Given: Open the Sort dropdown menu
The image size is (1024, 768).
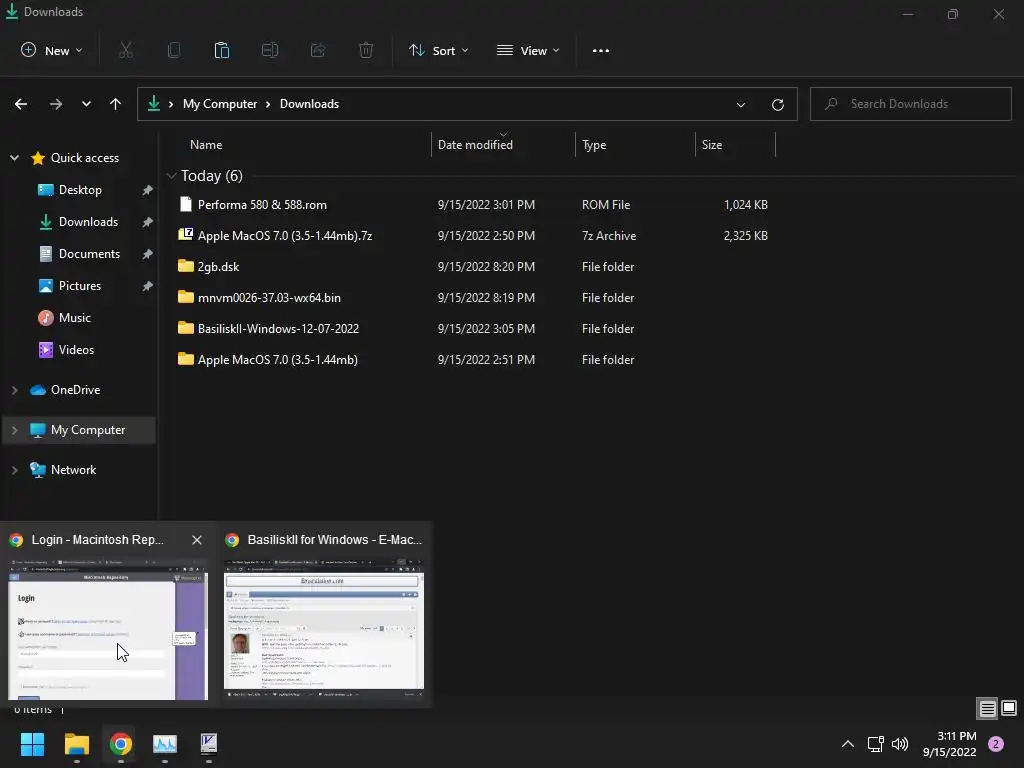Looking at the screenshot, I should tap(438, 50).
